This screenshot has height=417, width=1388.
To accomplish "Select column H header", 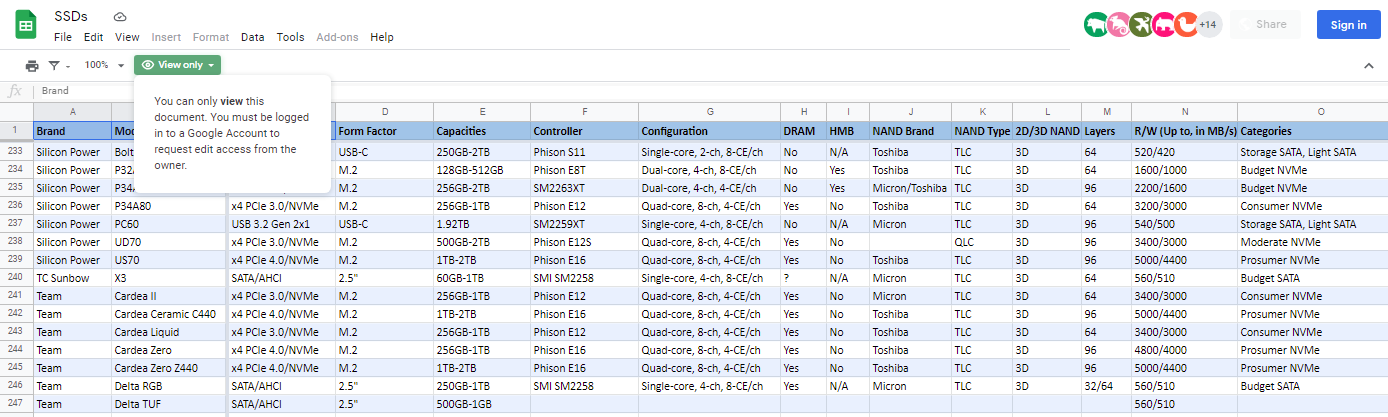I will pos(803,111).
